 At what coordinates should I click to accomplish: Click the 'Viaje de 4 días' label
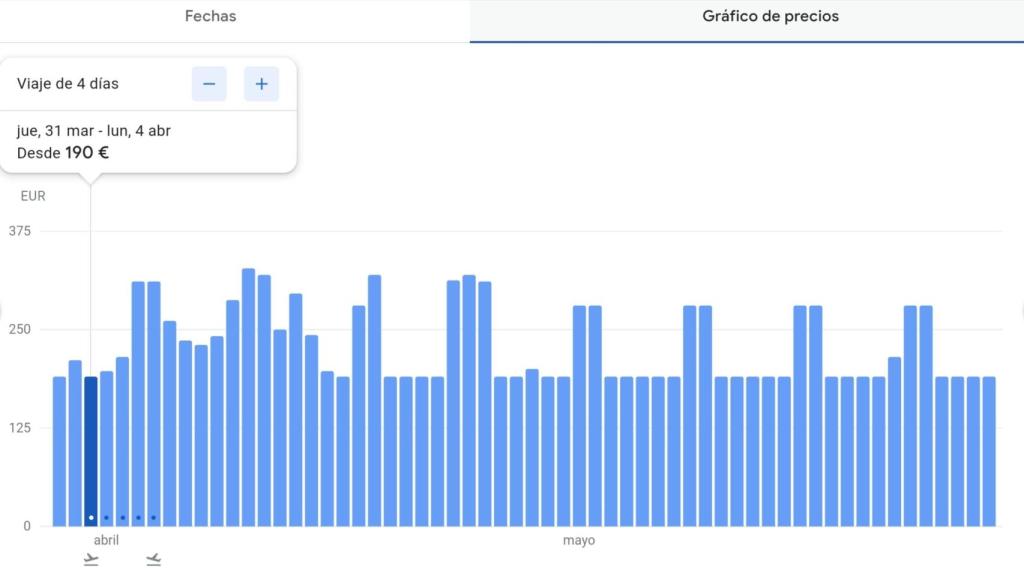coord(68,84)
